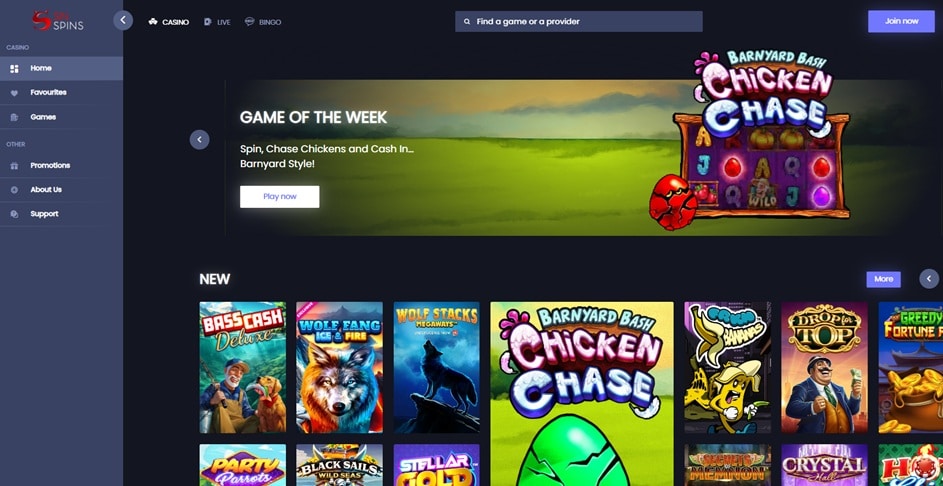Open the Promotions gift icon
This screenshot has height=486, width=943.
coord(14,165)
